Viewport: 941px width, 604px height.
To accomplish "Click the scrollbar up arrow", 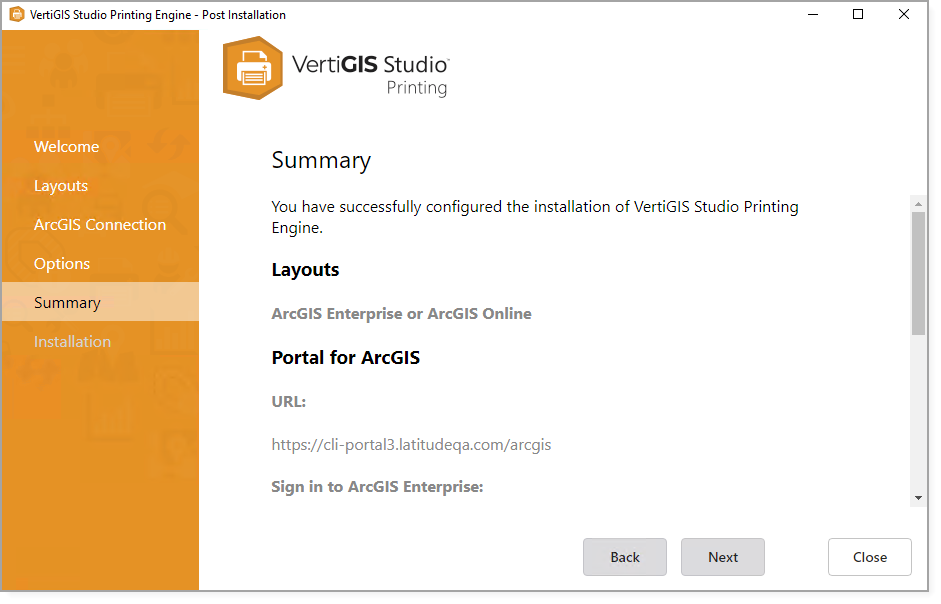I will click(918, 204).
